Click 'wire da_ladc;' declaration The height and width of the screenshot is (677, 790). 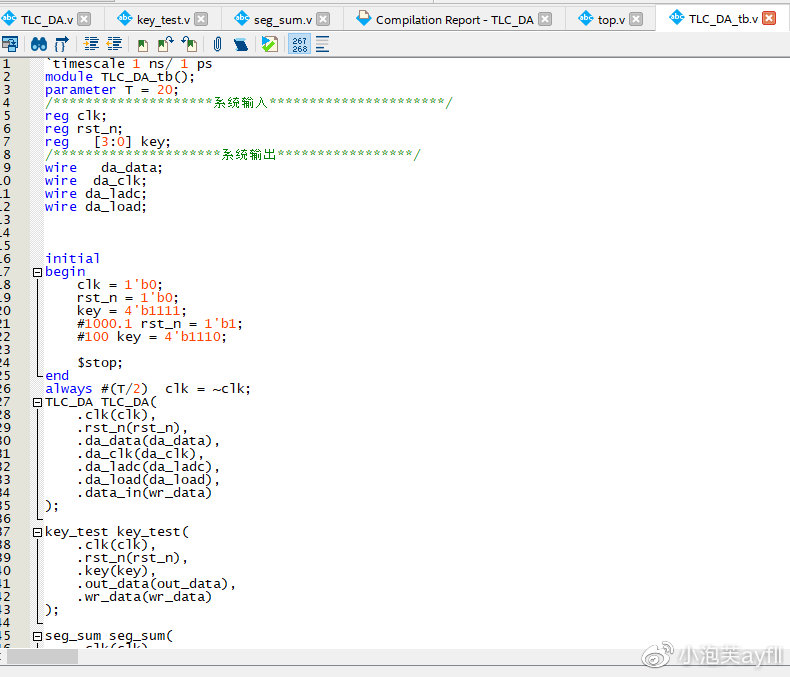(x=96, y=193)
